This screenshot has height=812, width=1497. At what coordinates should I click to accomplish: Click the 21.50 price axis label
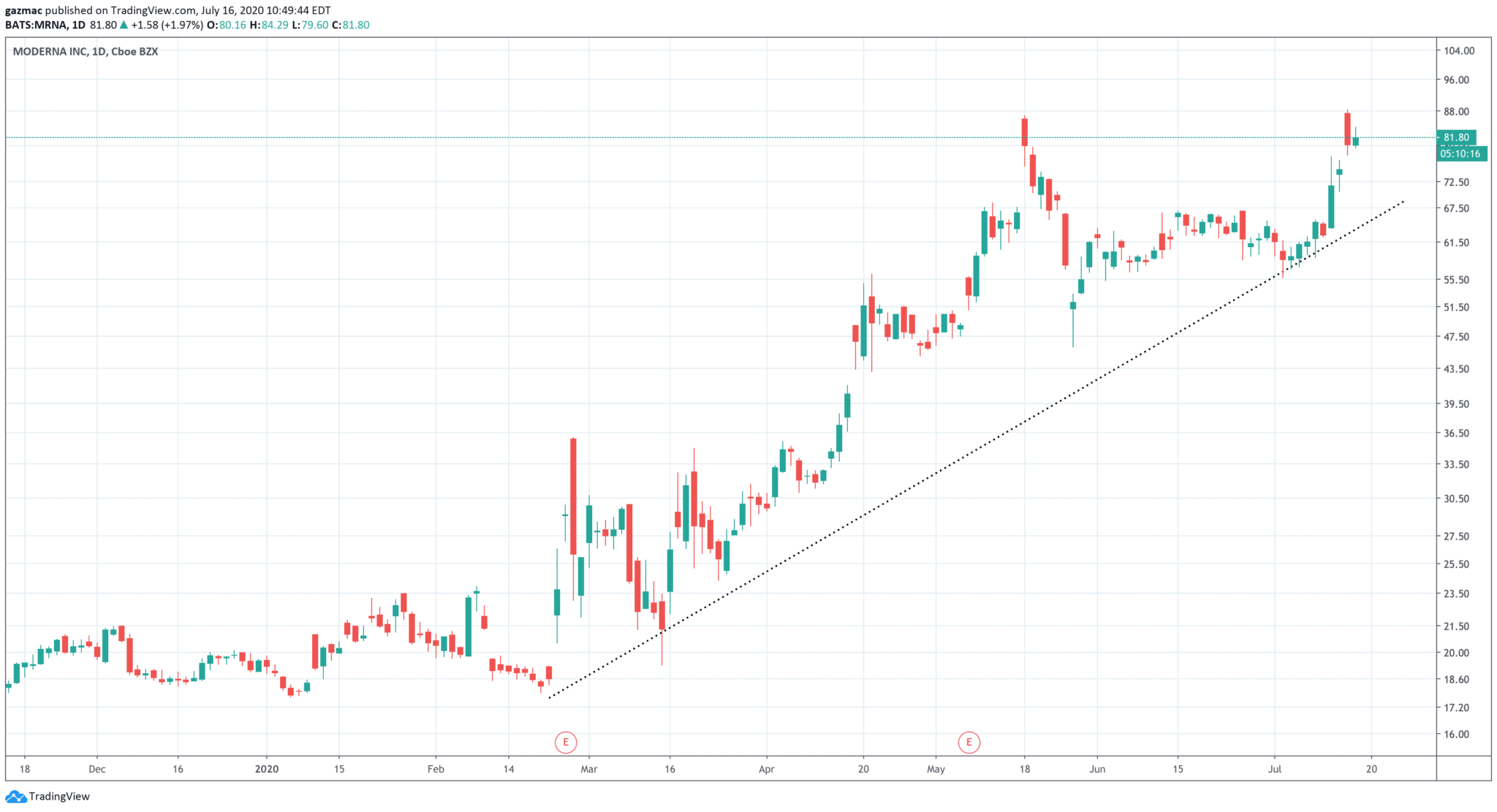pyautogui.click(x=1456, y=626)
